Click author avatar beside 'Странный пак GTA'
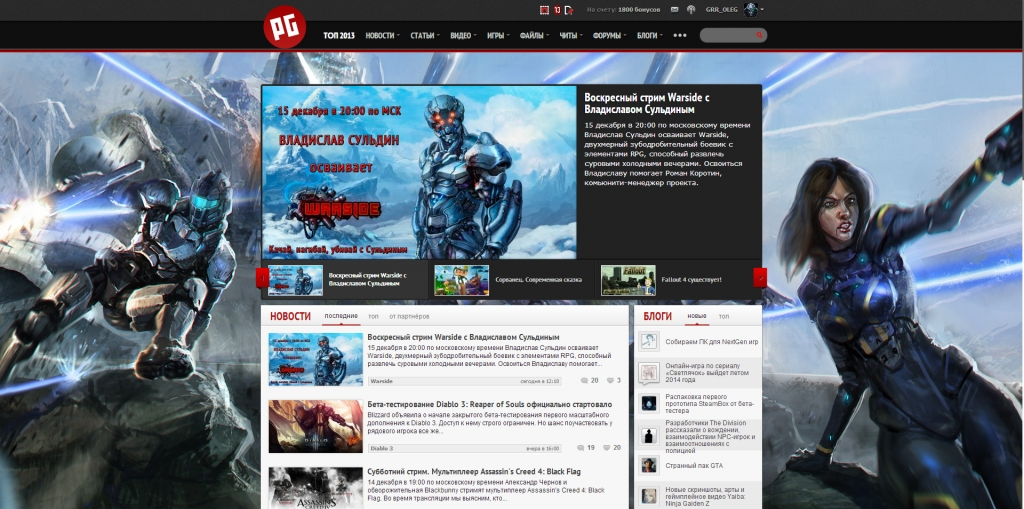Screen dimensions: 1024x509 point(648,465)
